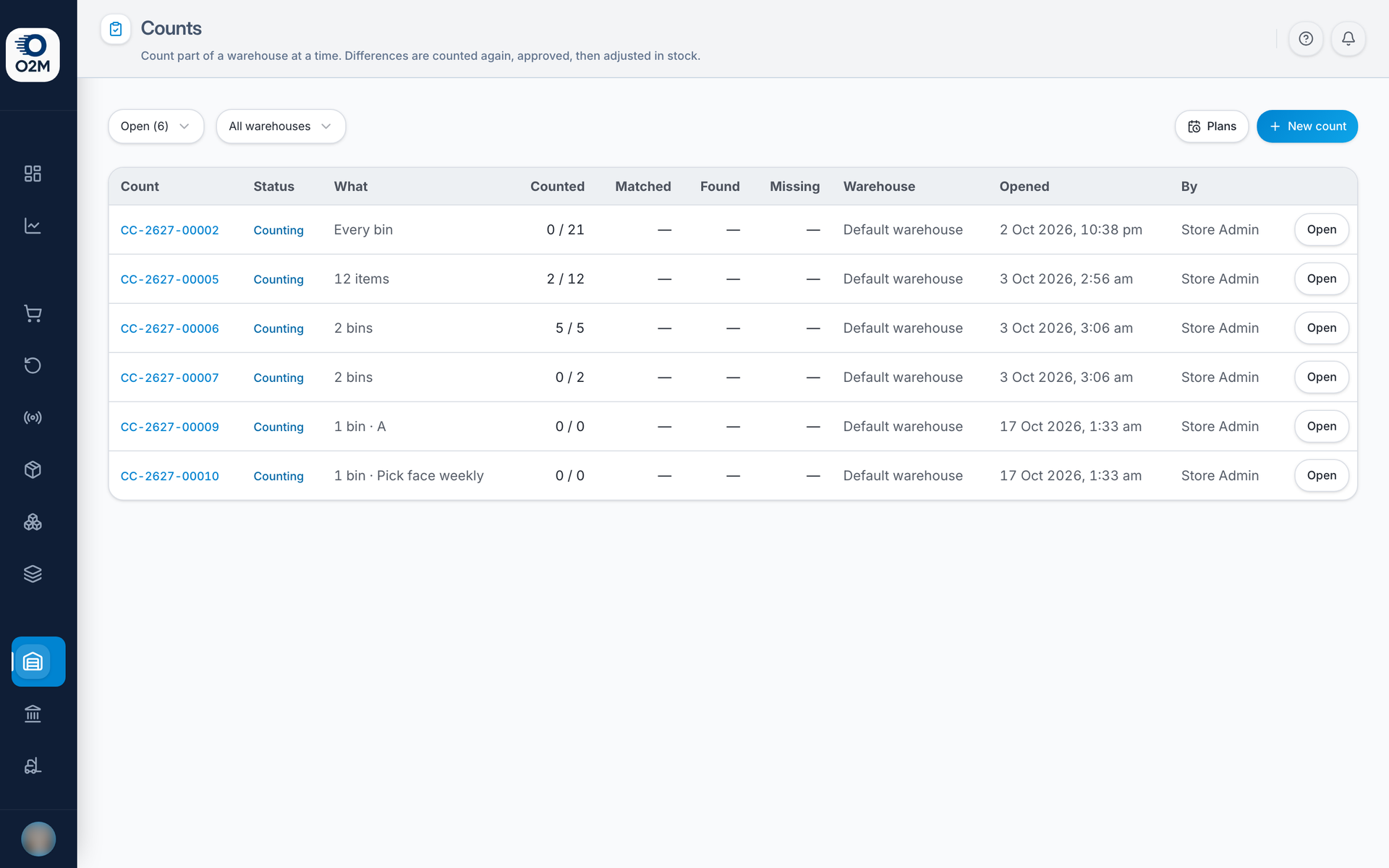Click the Counts clipboard icon beside title

tap(116, 29)
